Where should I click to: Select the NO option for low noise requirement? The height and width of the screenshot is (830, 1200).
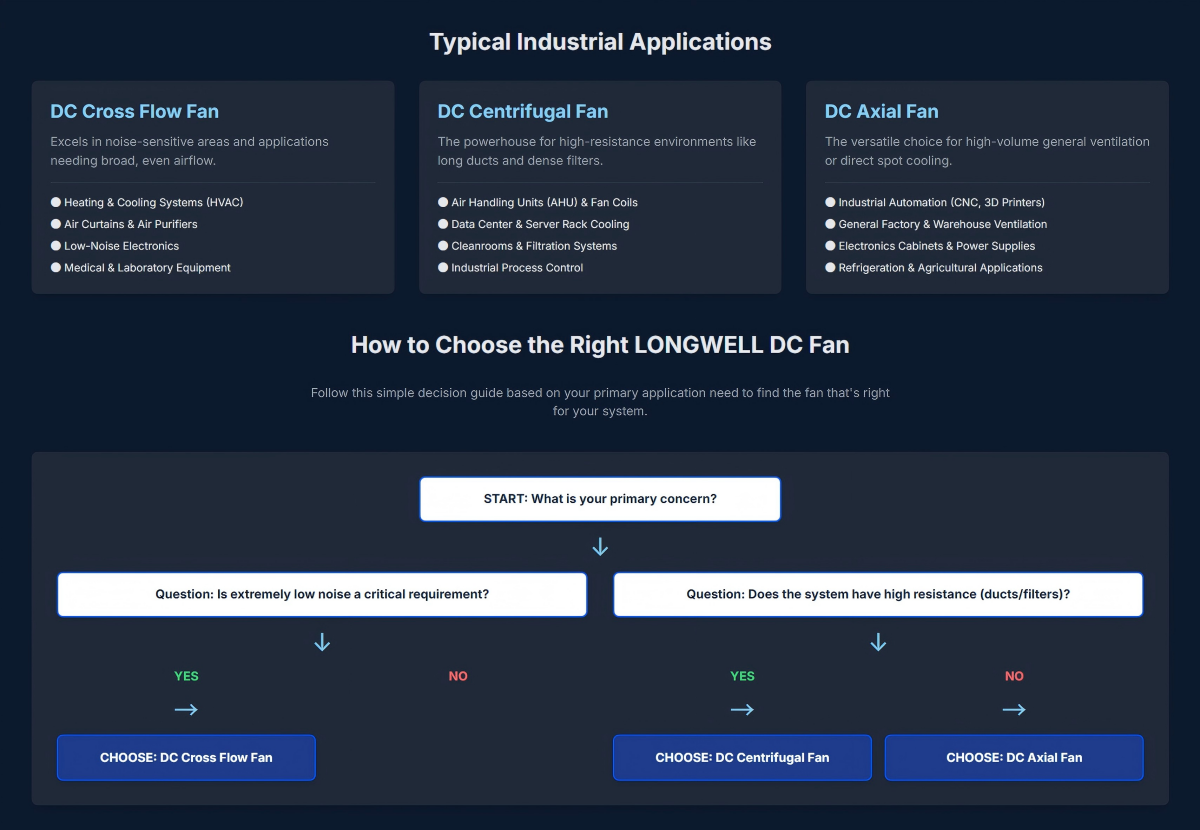tap(458, 676)
